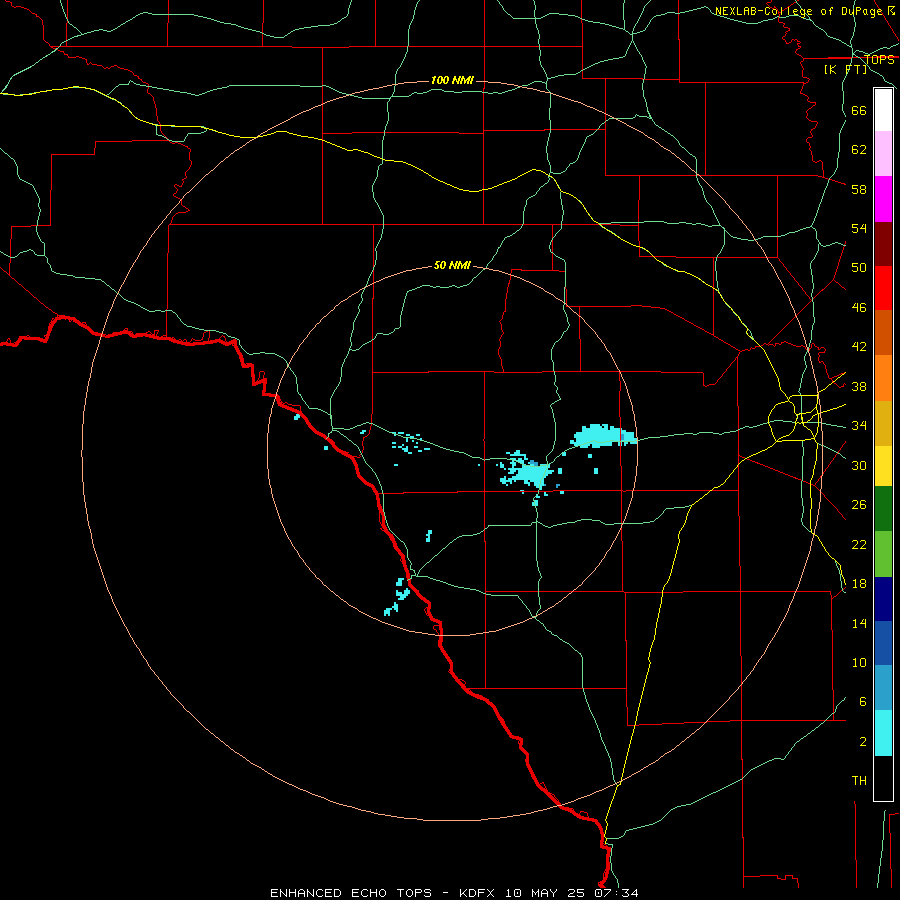Click the '54' legend value
The height and width of the screenshot is (900, 900).
859,229
